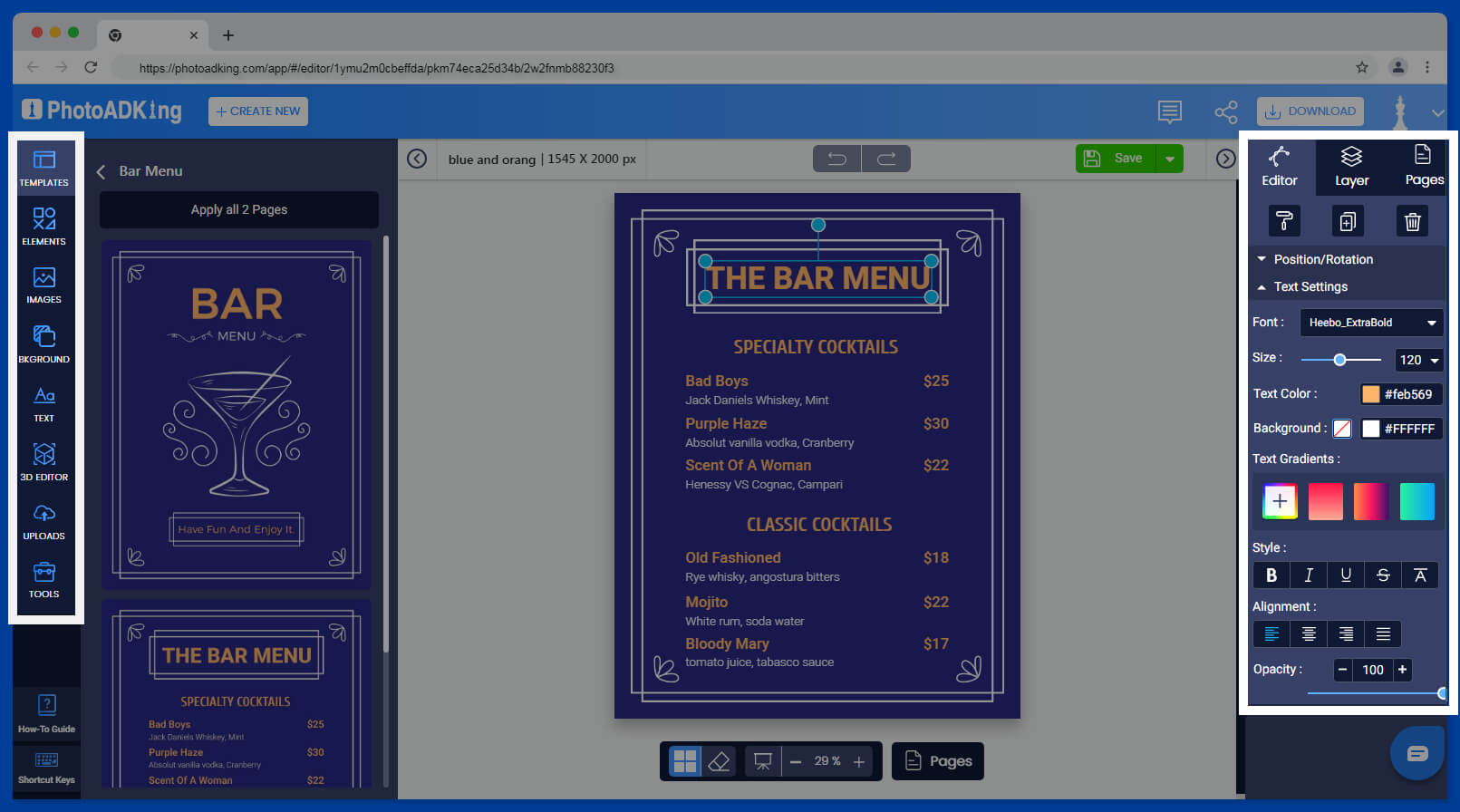Open the Images sidebar panel

point(44,285)
